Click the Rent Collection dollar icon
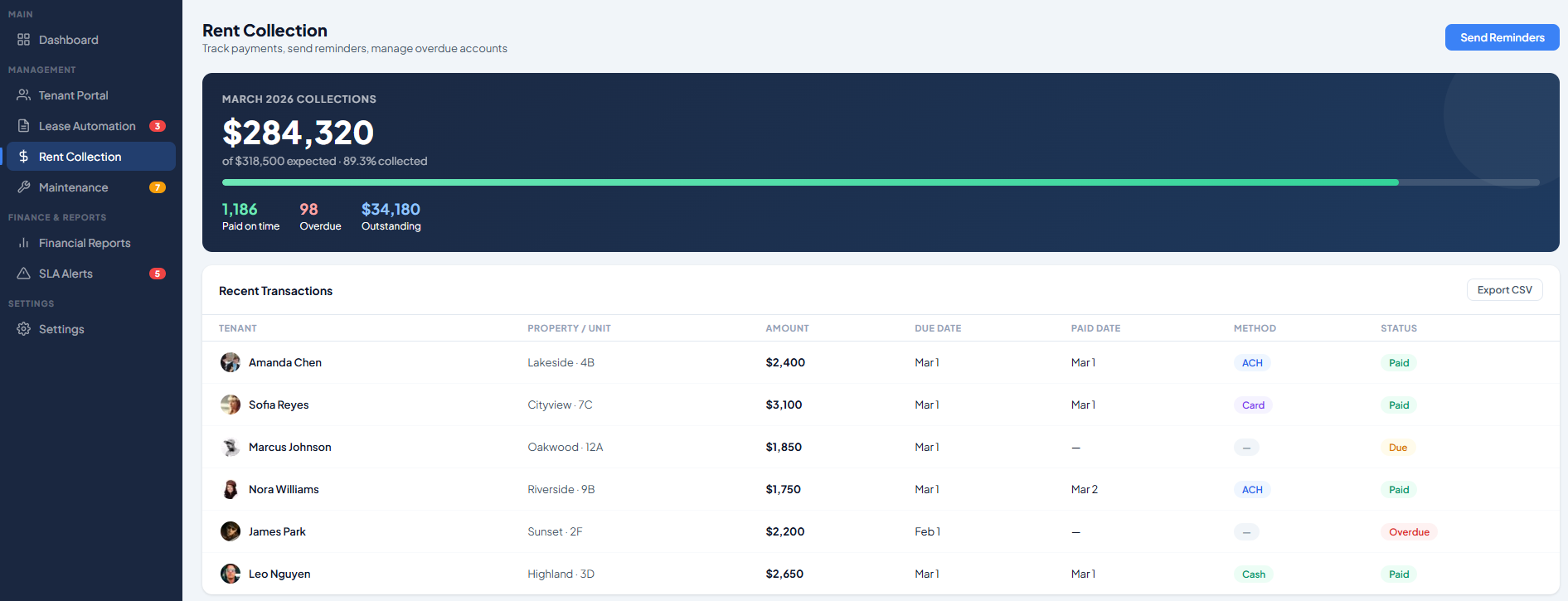Viewport: 1568px width, 601px height. pos(23,157)
